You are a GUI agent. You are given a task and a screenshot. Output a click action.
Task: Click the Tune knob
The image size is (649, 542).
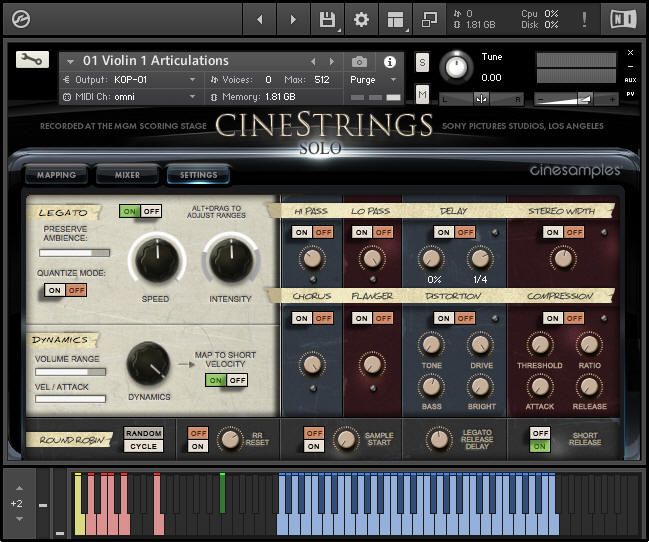[x=456, y=66]
